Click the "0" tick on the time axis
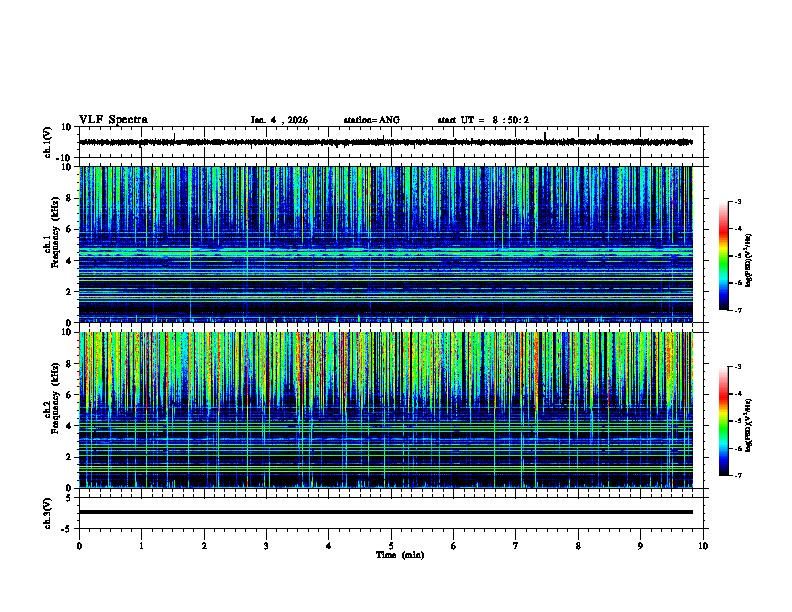This screenshot has height=612, width=792. coord(79,546)
